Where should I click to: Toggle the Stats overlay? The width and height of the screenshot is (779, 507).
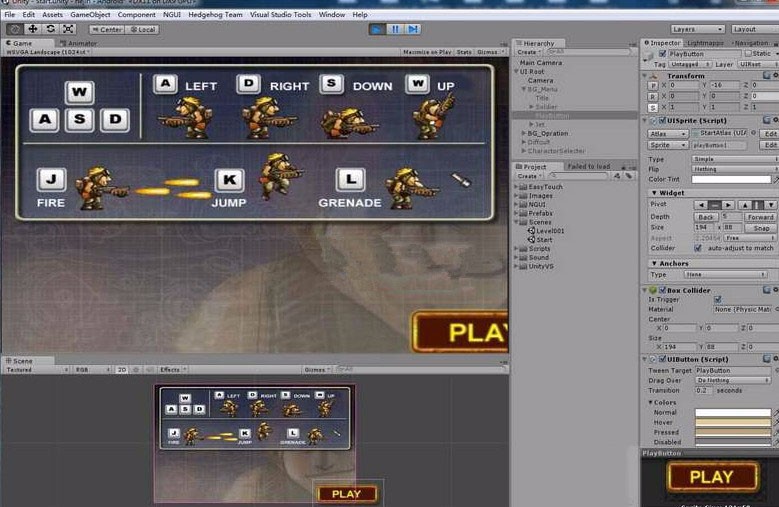464,52
